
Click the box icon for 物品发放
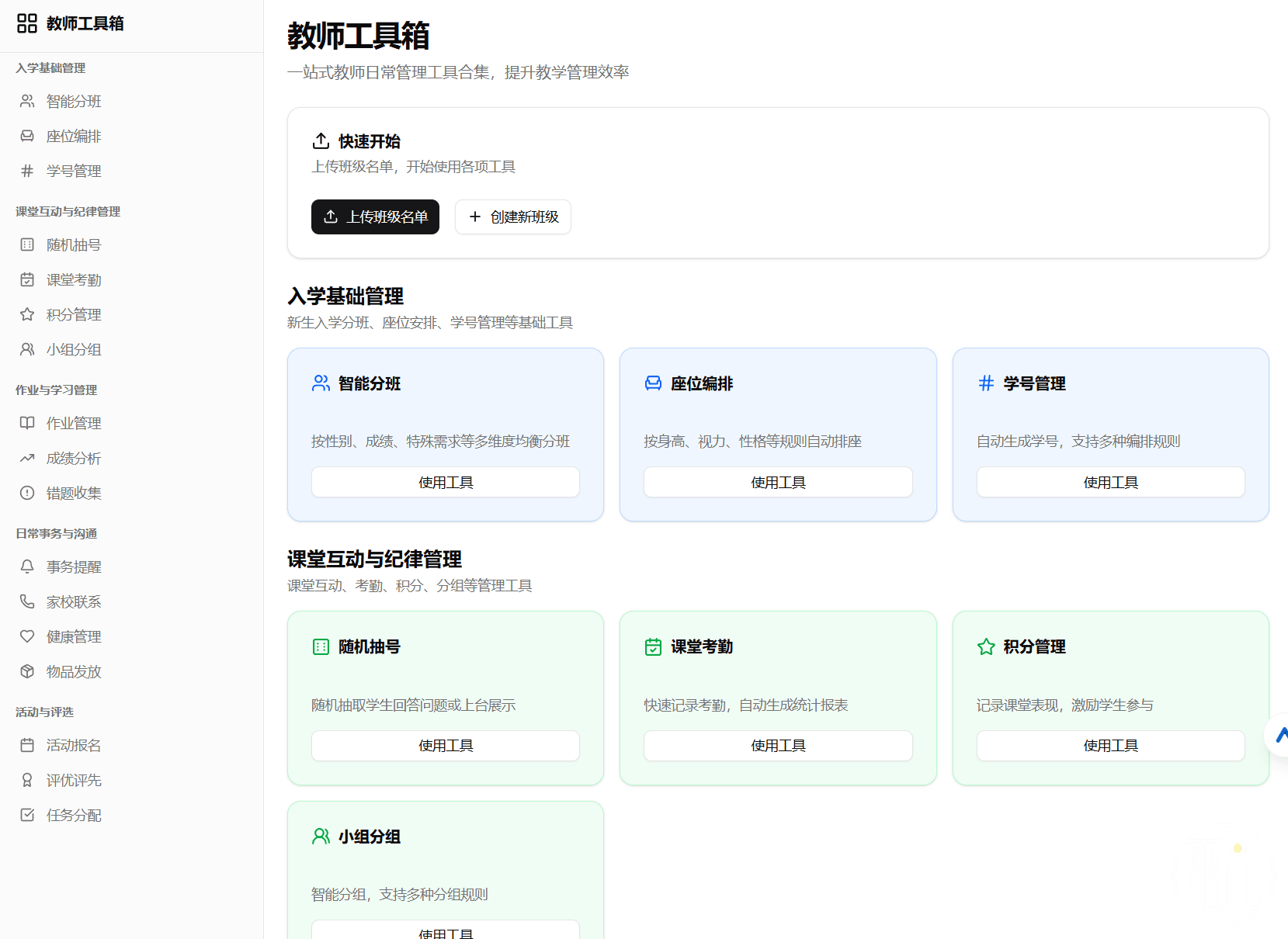pos(27,671)
